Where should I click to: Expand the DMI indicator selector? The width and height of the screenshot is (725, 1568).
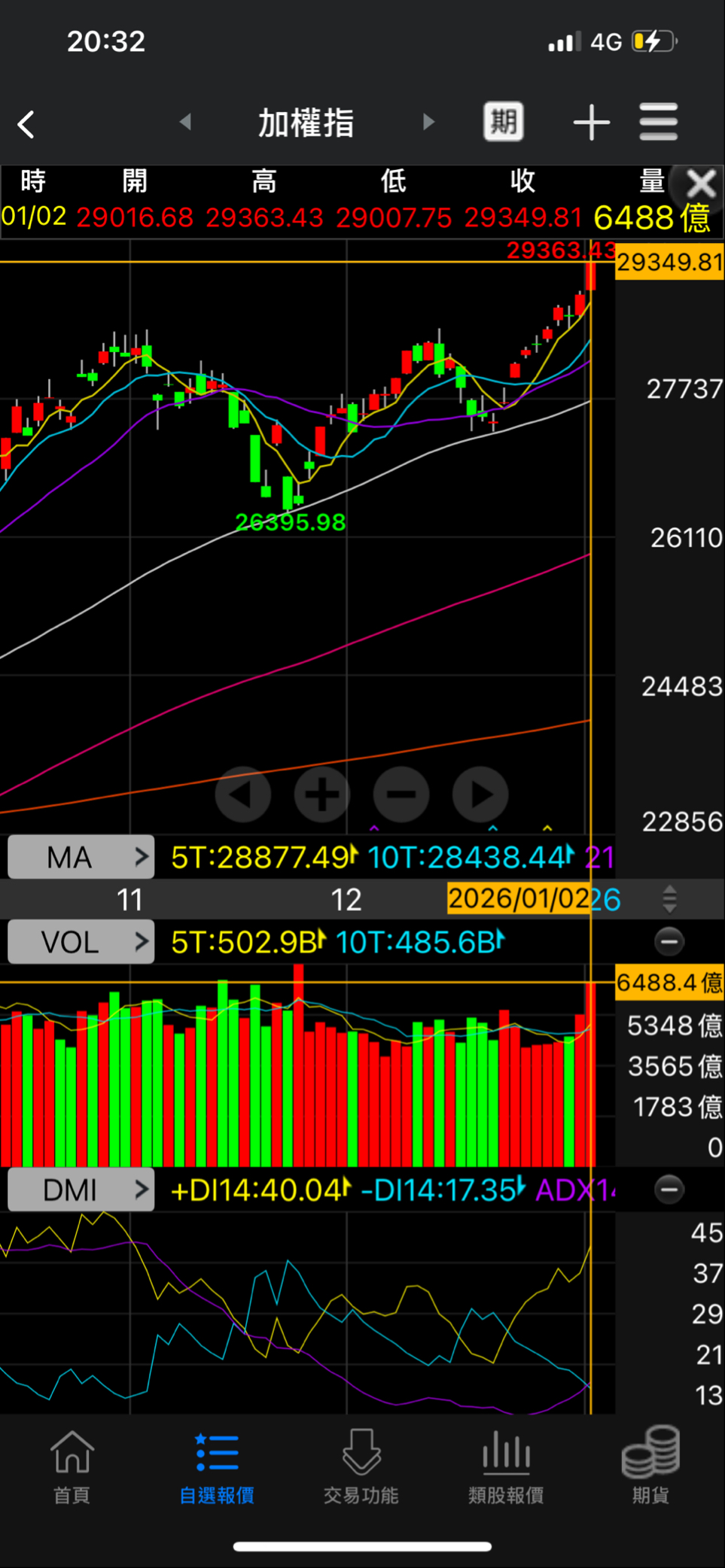81,1190
